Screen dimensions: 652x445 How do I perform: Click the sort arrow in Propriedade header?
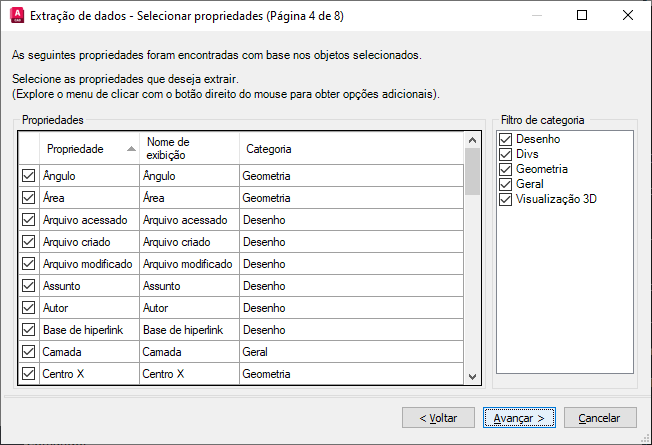[131, 149]
